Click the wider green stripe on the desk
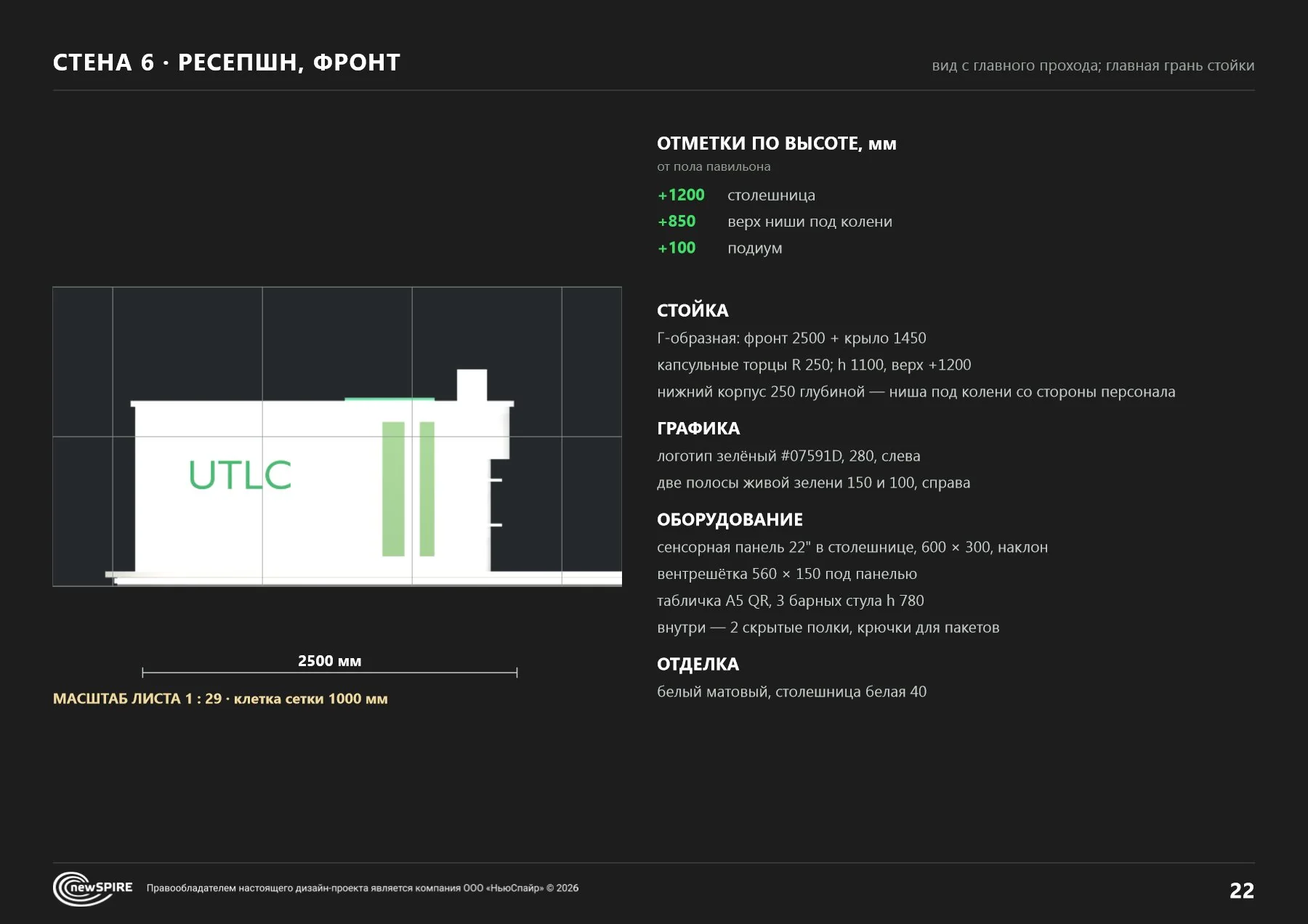 pyautogui.click(x=393, y=489)
